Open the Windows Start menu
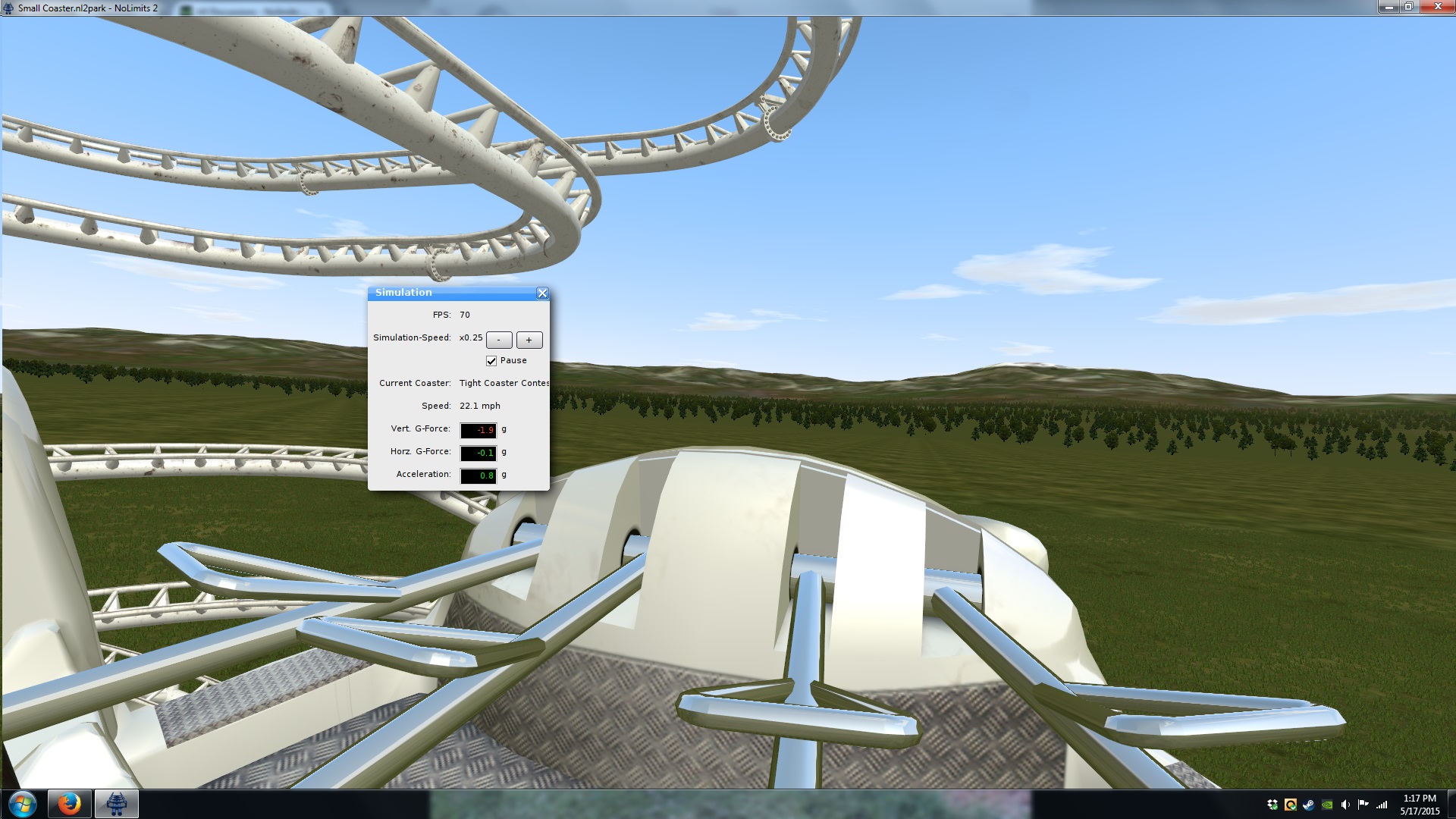The width and height of the screenshot is (1456, 819). 22,804
